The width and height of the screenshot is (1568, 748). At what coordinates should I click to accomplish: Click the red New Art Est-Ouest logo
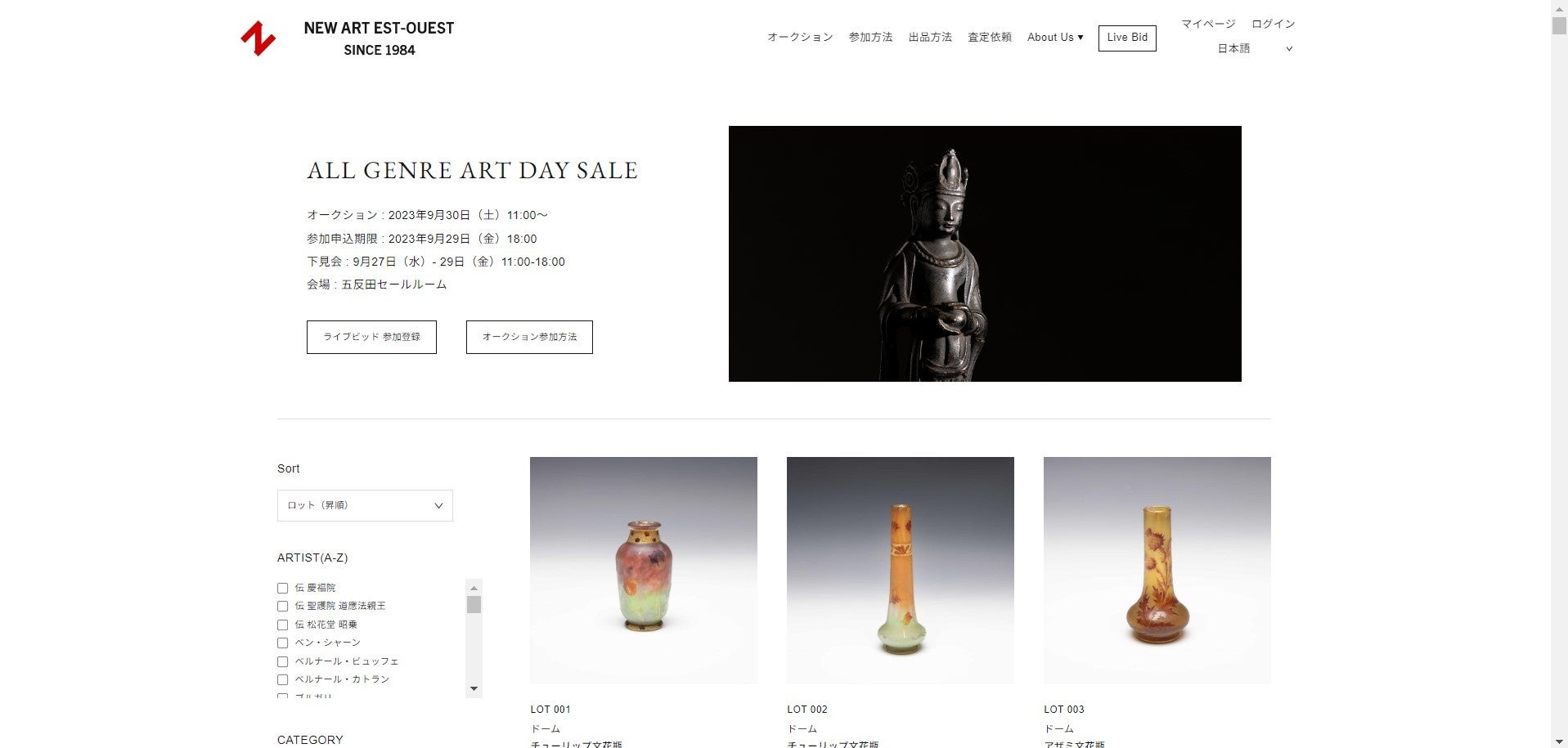point(258,38)
